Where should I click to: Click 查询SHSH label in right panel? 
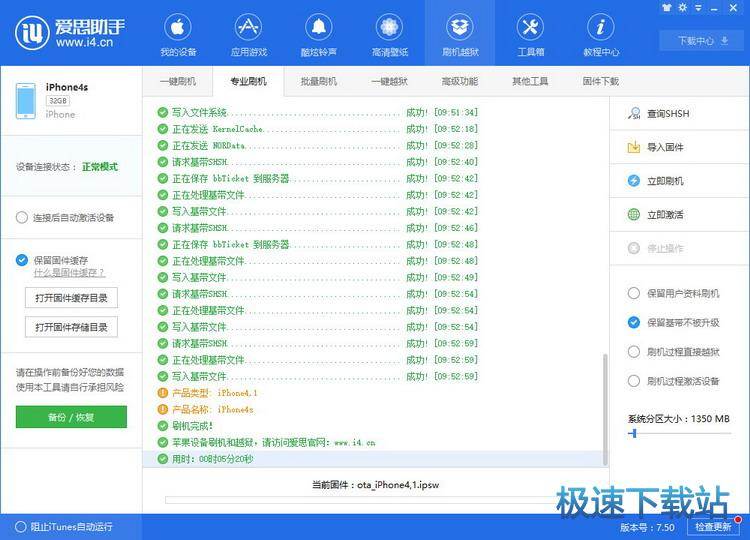[x=668, y=114]
